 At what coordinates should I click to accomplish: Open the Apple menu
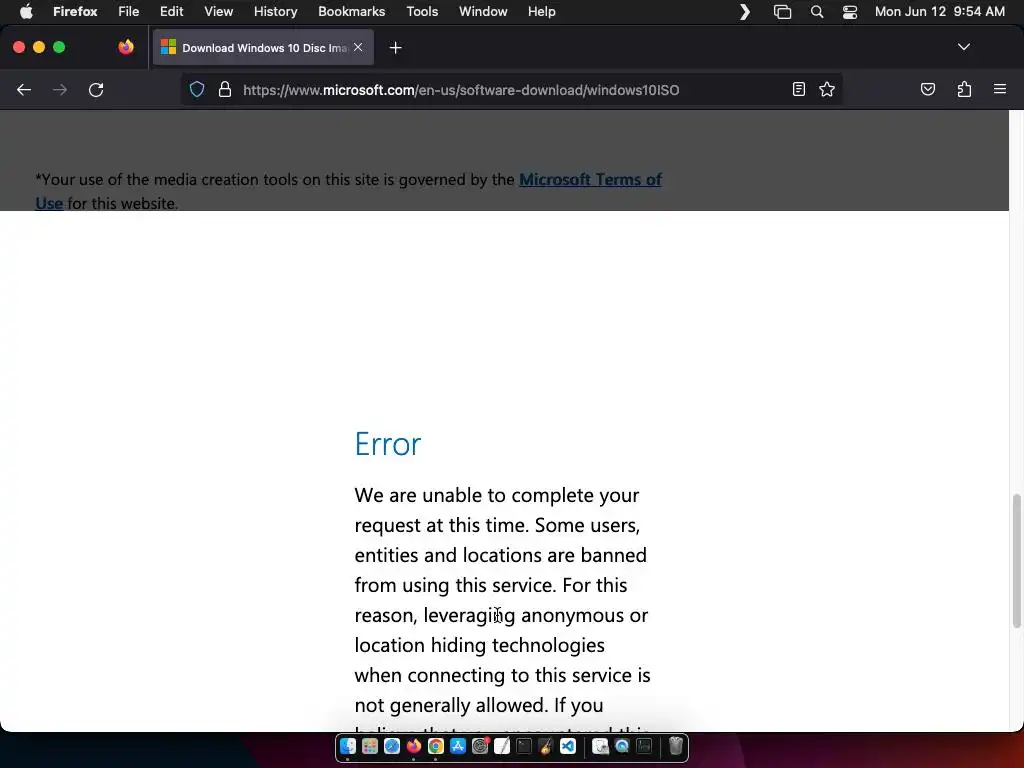(x=26, y=12)
